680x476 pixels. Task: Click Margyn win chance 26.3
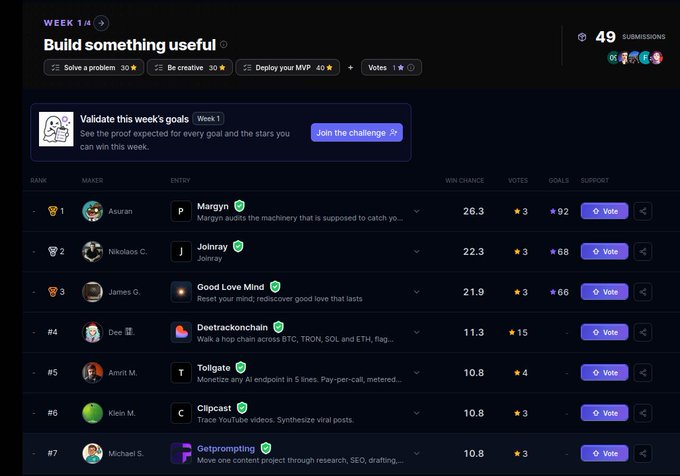click(474, 211)
